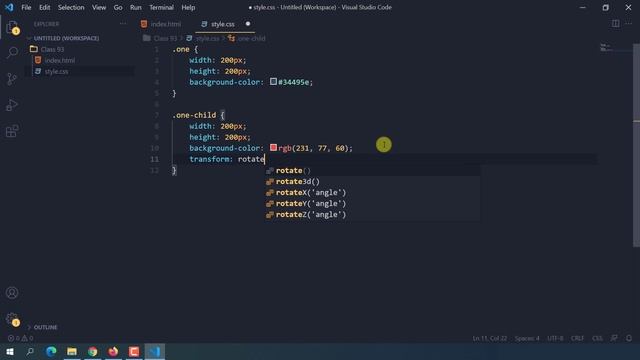Screen dimensions: 640x360
Task: Open the Edit menu
Action: (x=44, y=7)
